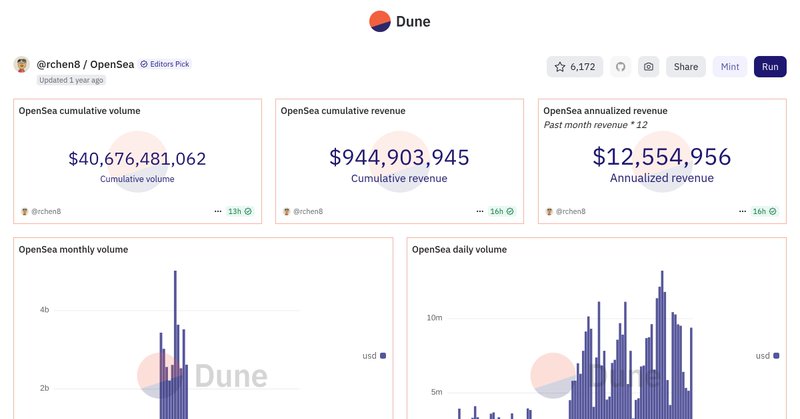
Task: Open three-dots menu on cumulative revenue card
Action: point(480,211)
